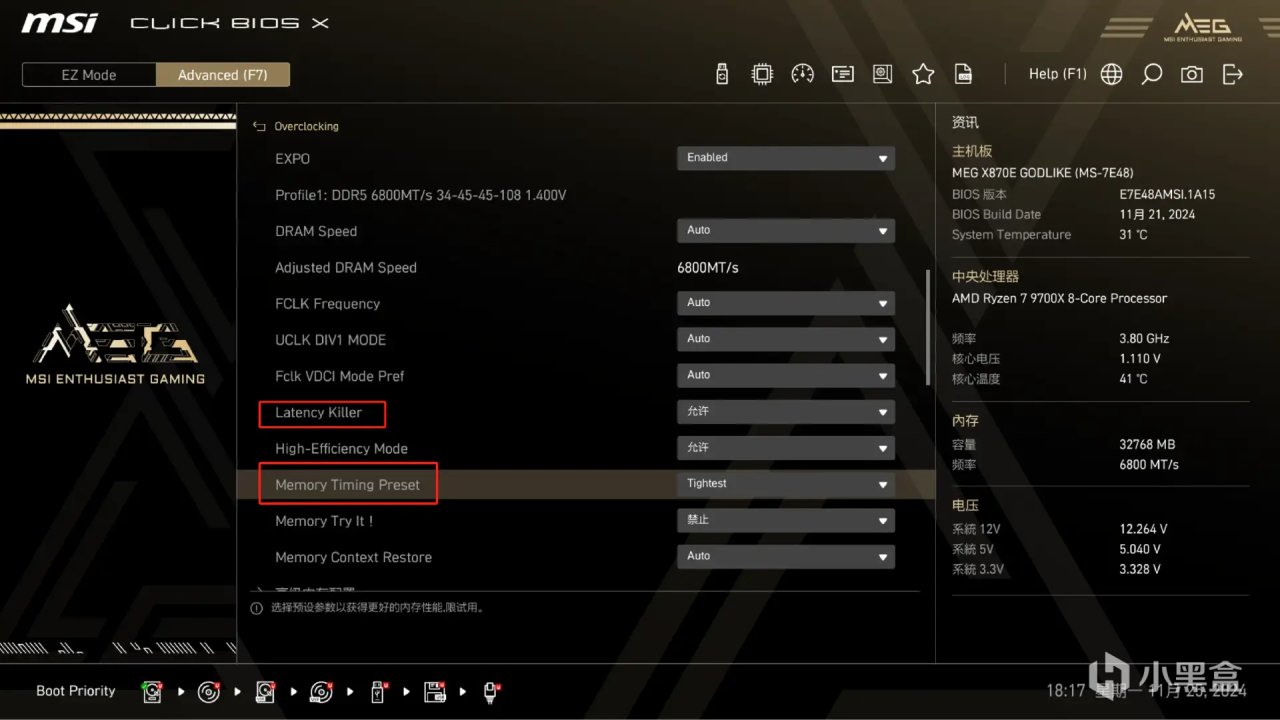The image size is (1280, 720).
Task: Change language with the globe icon
Action: tap(1111, 74)
